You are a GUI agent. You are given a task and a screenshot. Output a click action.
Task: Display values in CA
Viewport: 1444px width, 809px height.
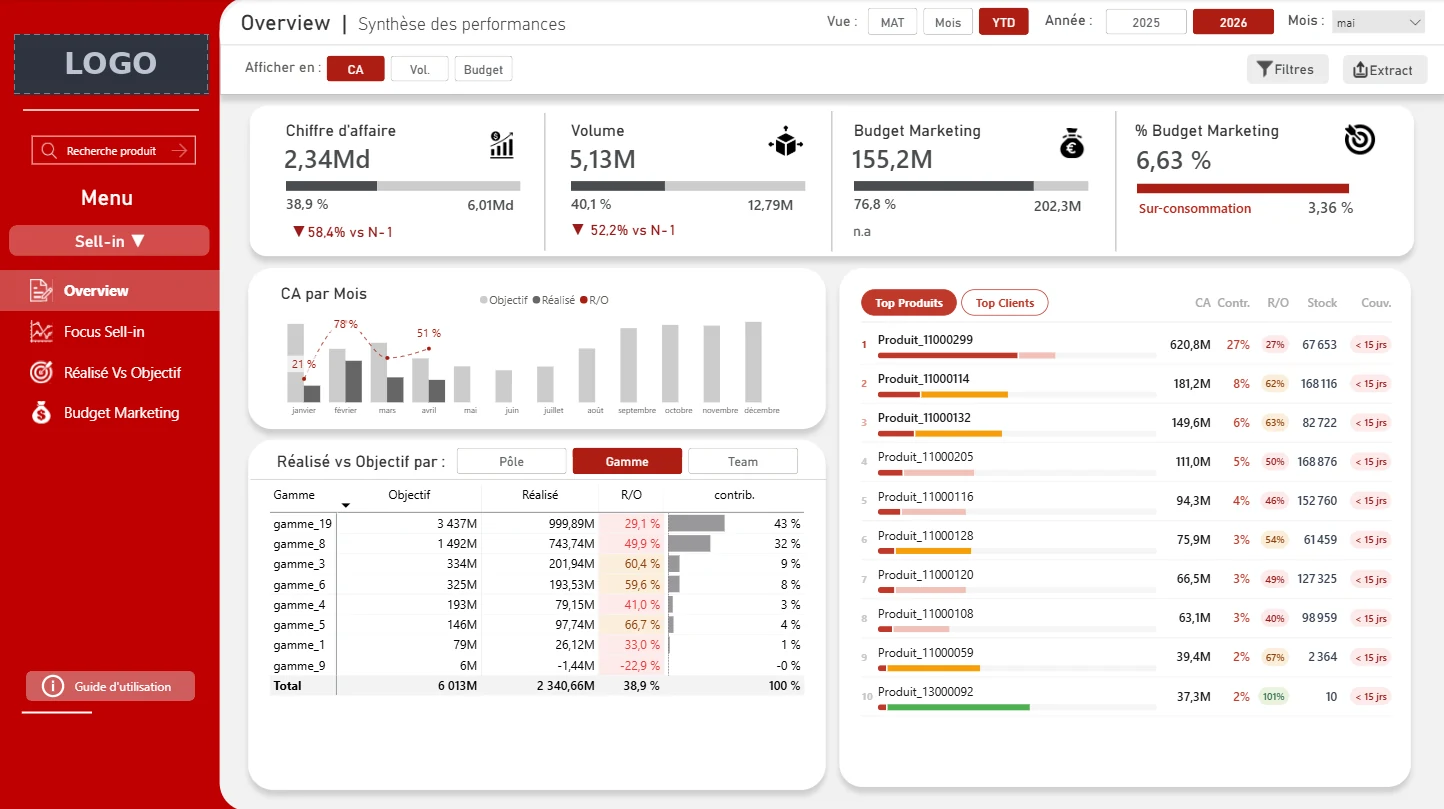tap(356, 69)
